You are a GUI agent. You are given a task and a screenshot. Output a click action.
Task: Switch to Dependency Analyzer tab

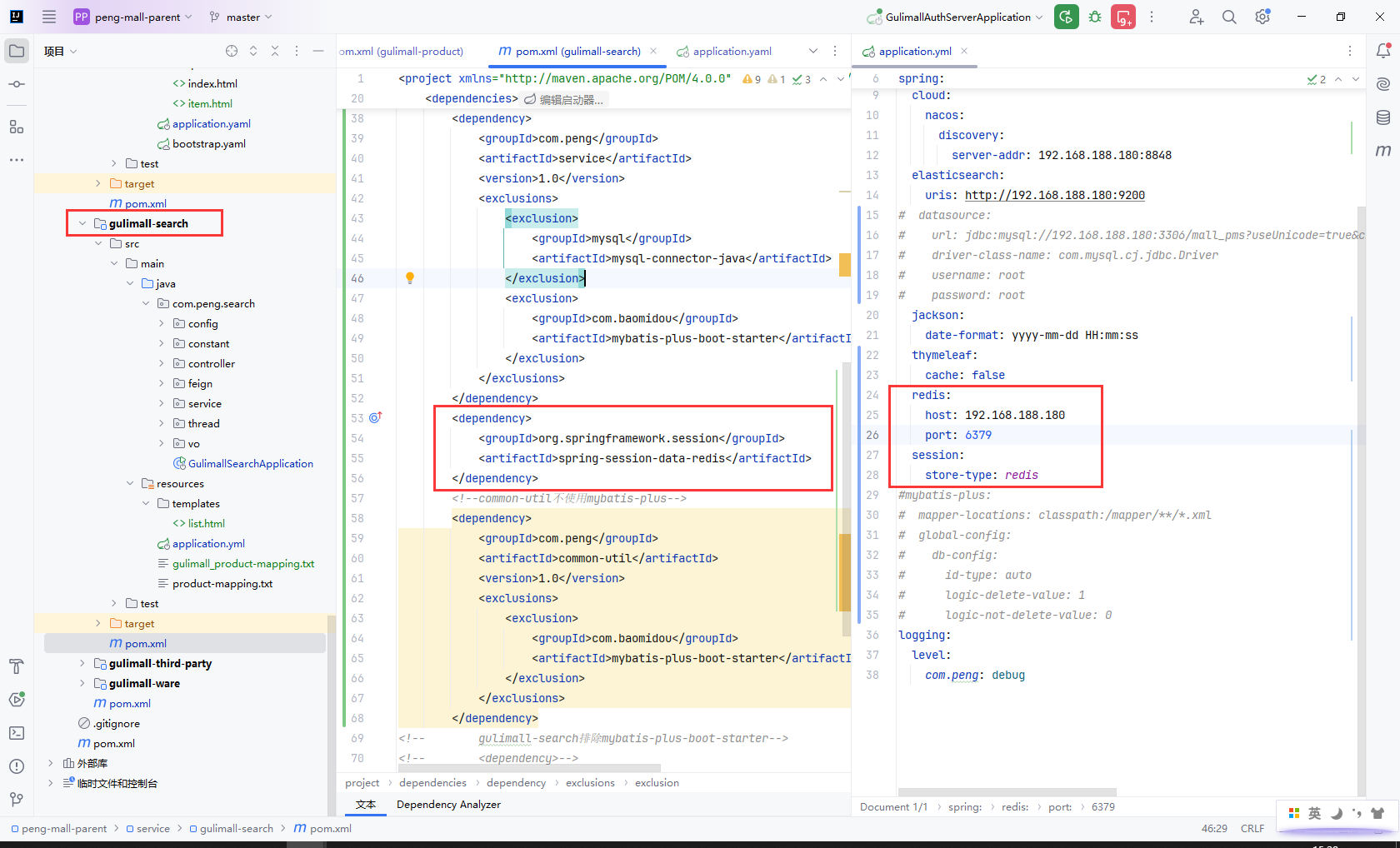pos(448,805)
